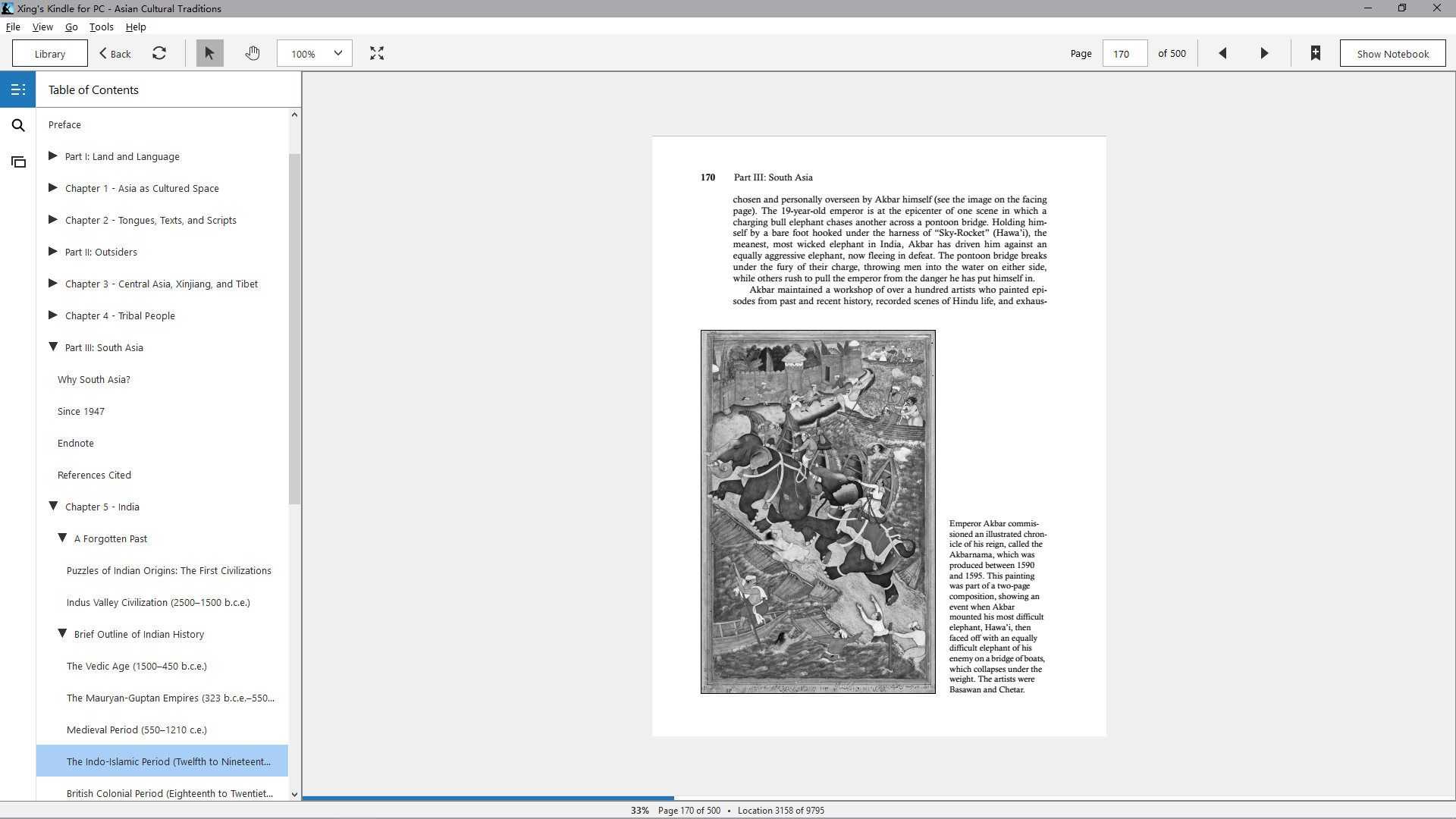Jump to References Cited
The image size is (1456, 819).
click(94, 475)
